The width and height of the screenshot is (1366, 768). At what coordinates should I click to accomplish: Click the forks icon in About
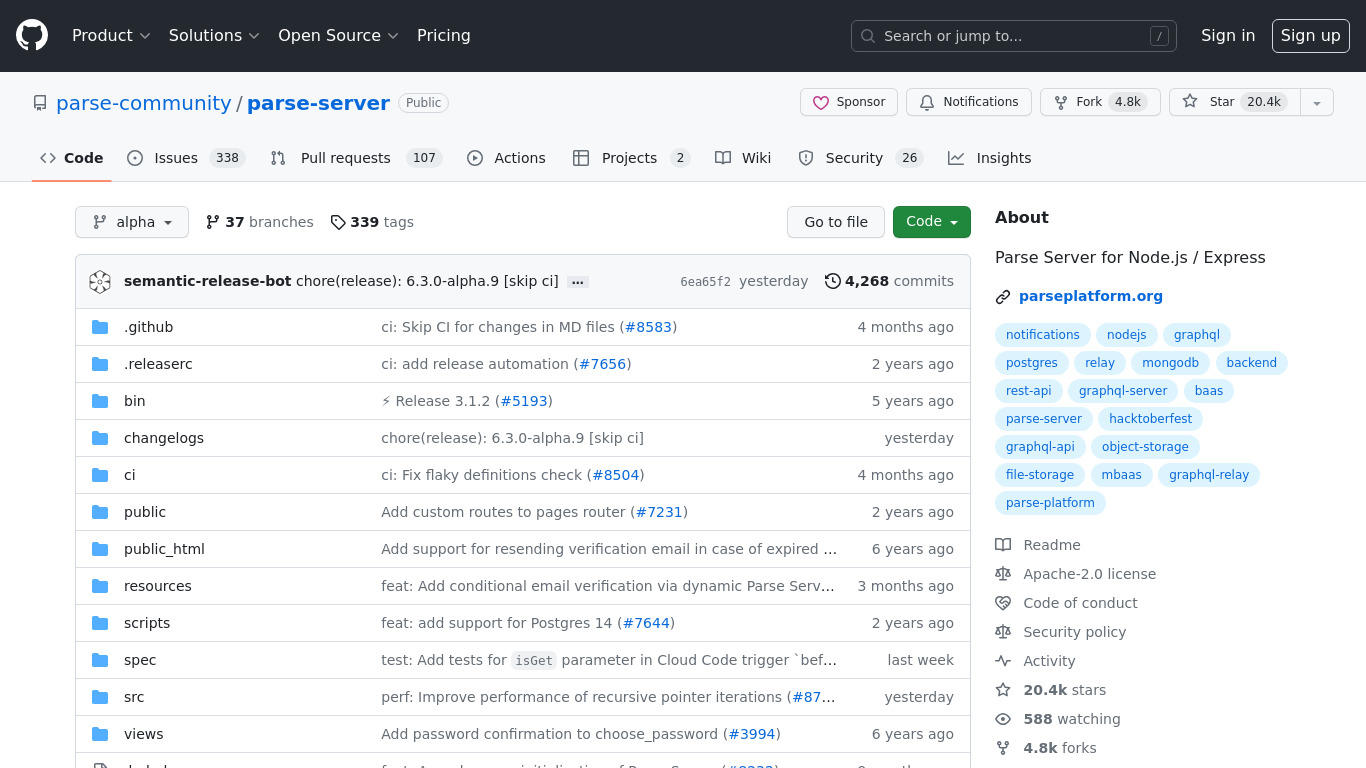click(x=1003, y=748)
